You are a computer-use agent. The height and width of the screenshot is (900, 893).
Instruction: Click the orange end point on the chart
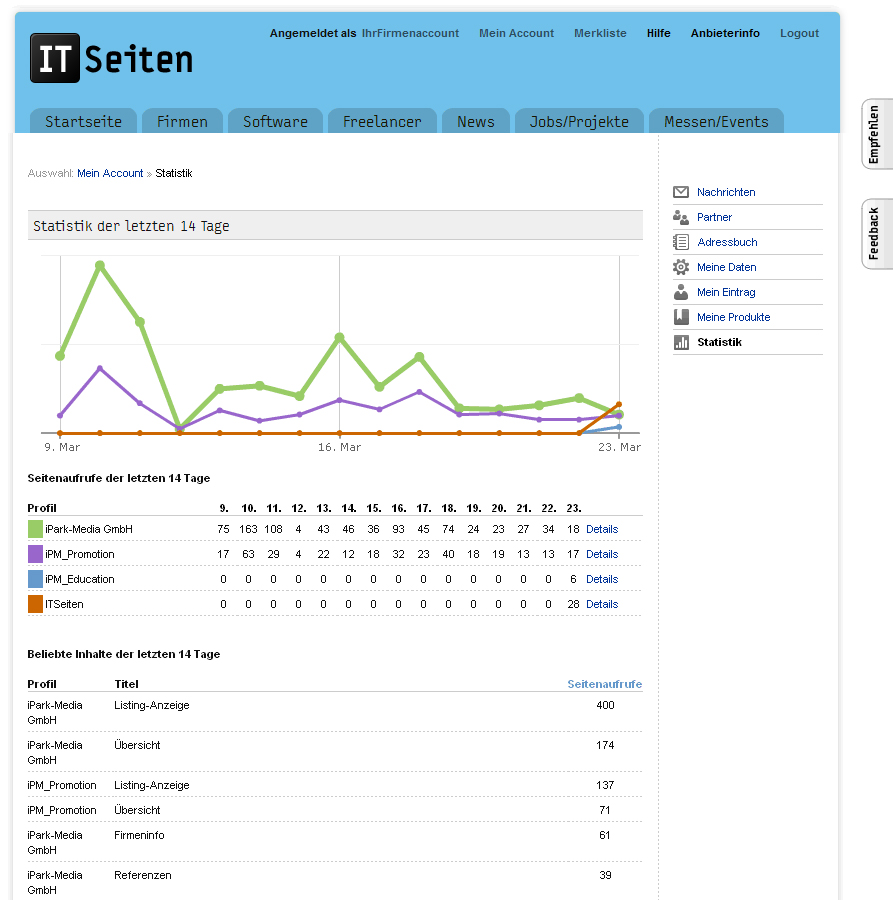(x=619, y=405)
